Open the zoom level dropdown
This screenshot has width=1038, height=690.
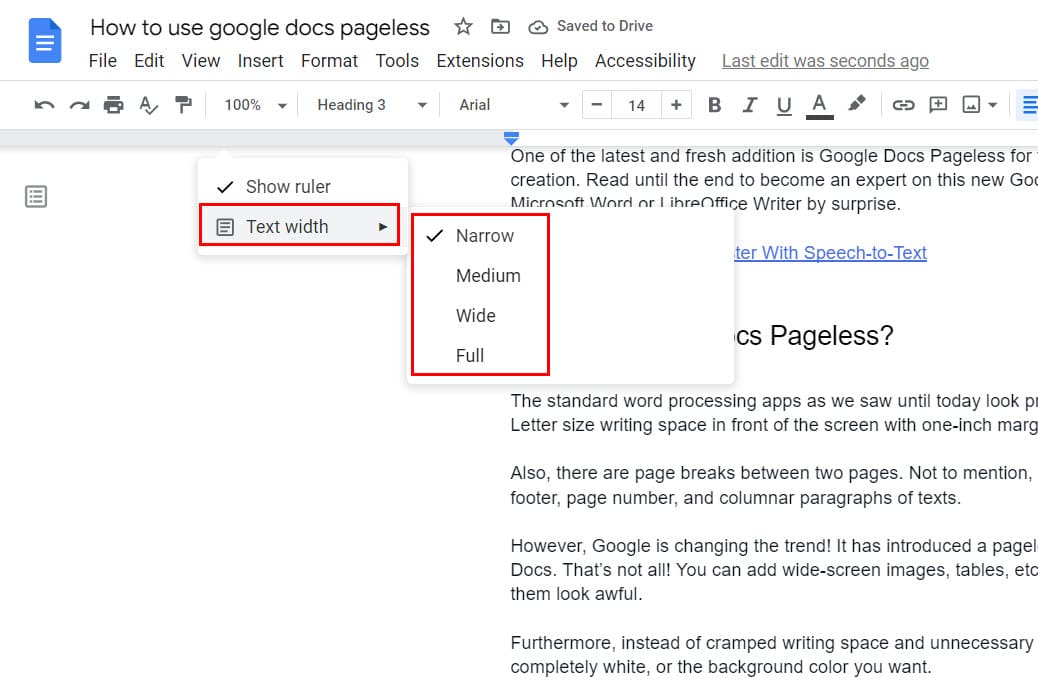tap(253, 104)
